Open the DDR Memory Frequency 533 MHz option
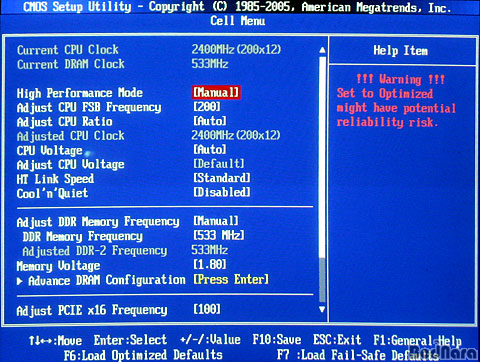Image resolution: width=480 pixels, height=362 pixels. tap(219, 235)
